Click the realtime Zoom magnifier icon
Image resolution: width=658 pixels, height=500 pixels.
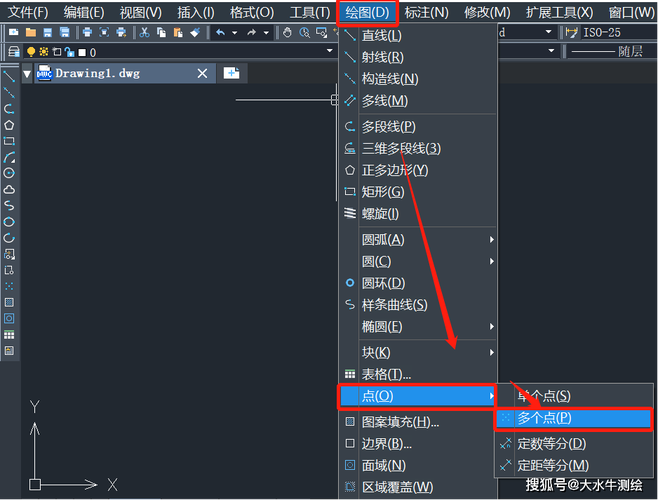click(305, 32)
